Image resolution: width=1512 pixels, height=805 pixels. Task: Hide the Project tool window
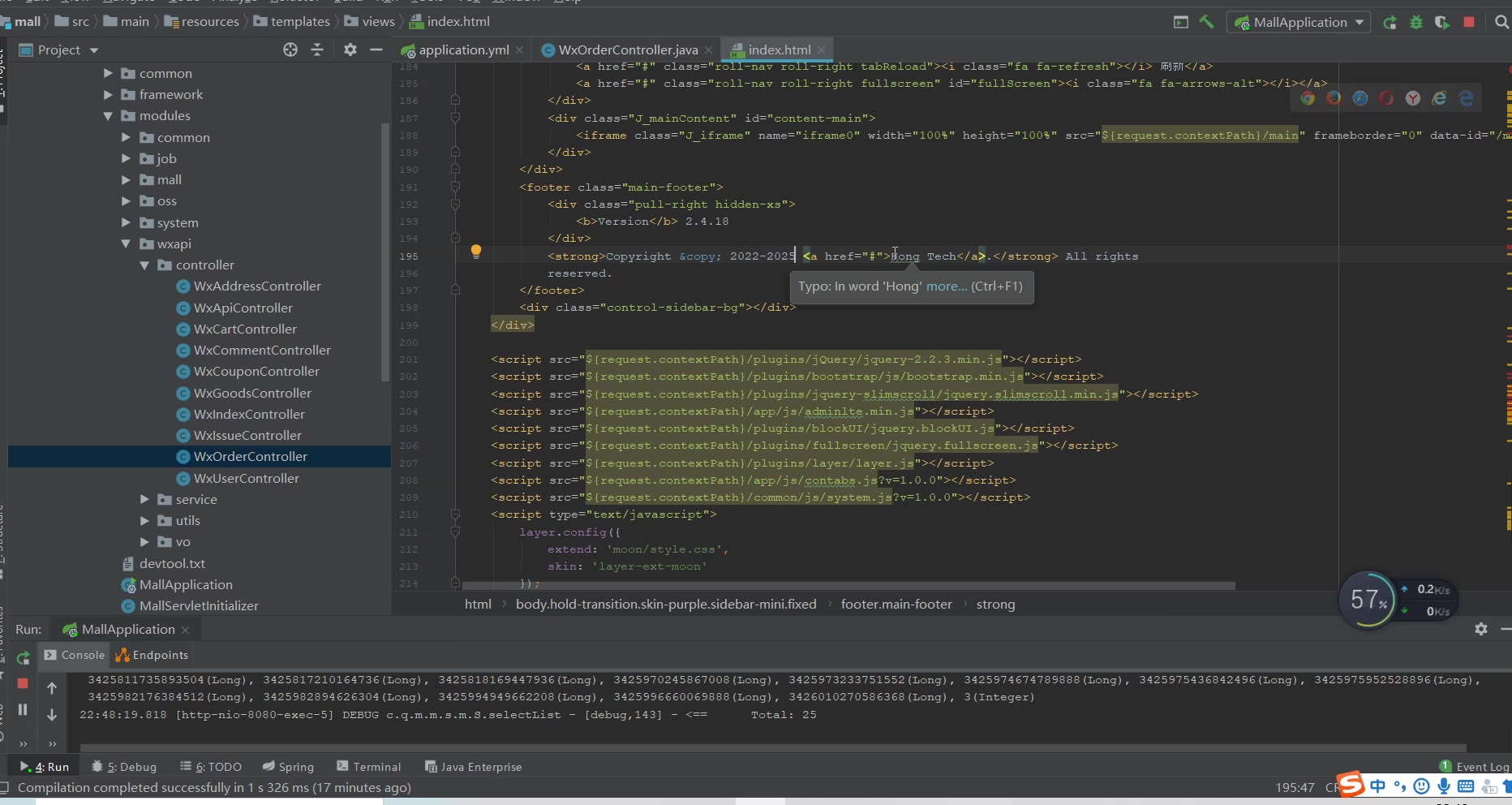click(x=376, y=50)
